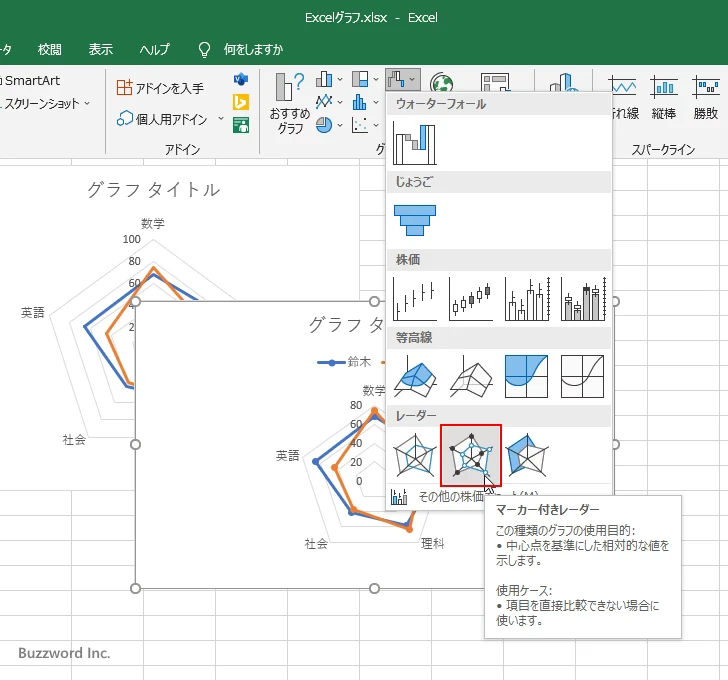Click the Get Add-ins (アドインを入手) button
This screenshot has height=680, width=728.
(x=160, y=88)
